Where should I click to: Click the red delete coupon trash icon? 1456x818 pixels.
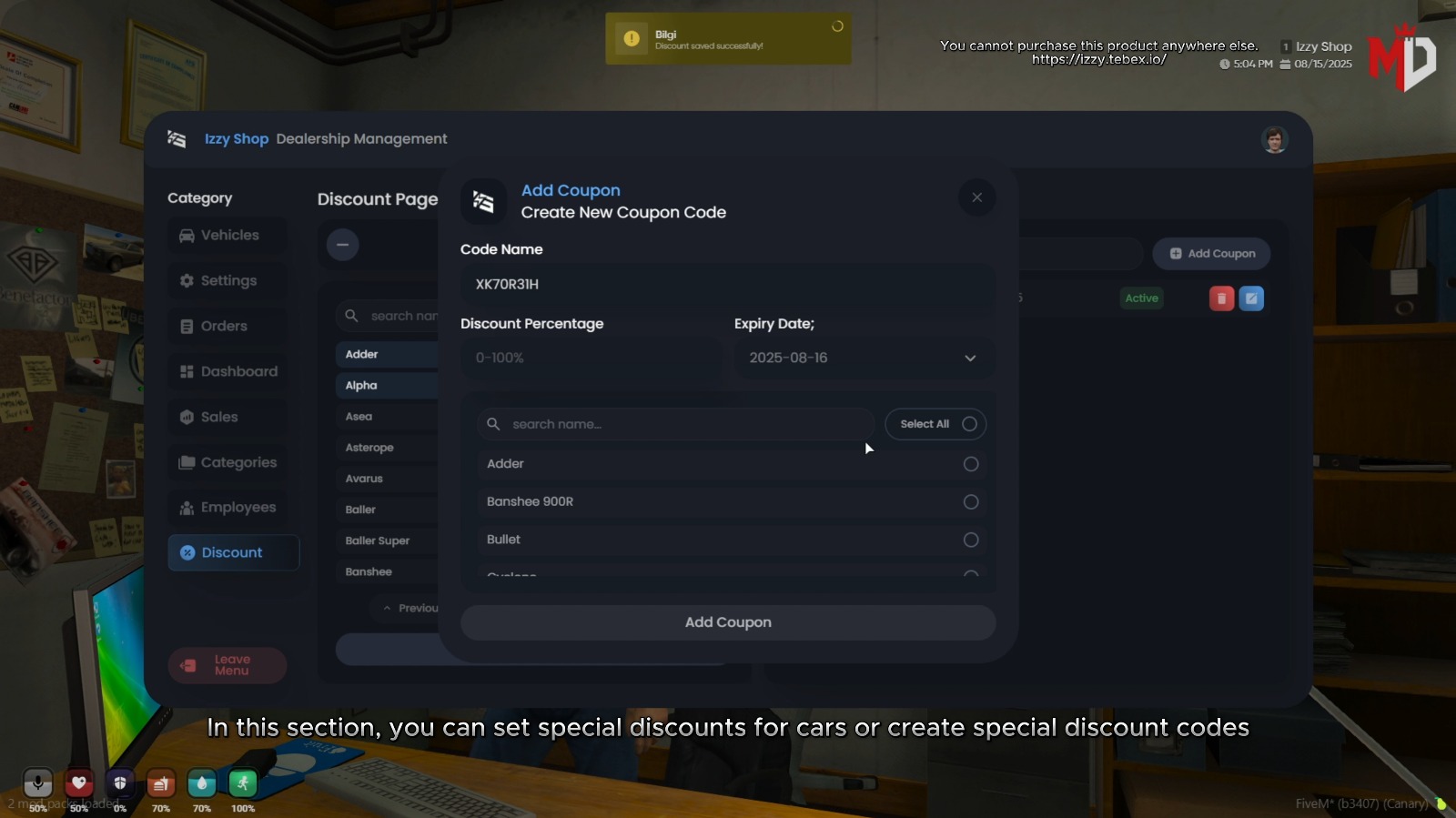pos(1221,298)
